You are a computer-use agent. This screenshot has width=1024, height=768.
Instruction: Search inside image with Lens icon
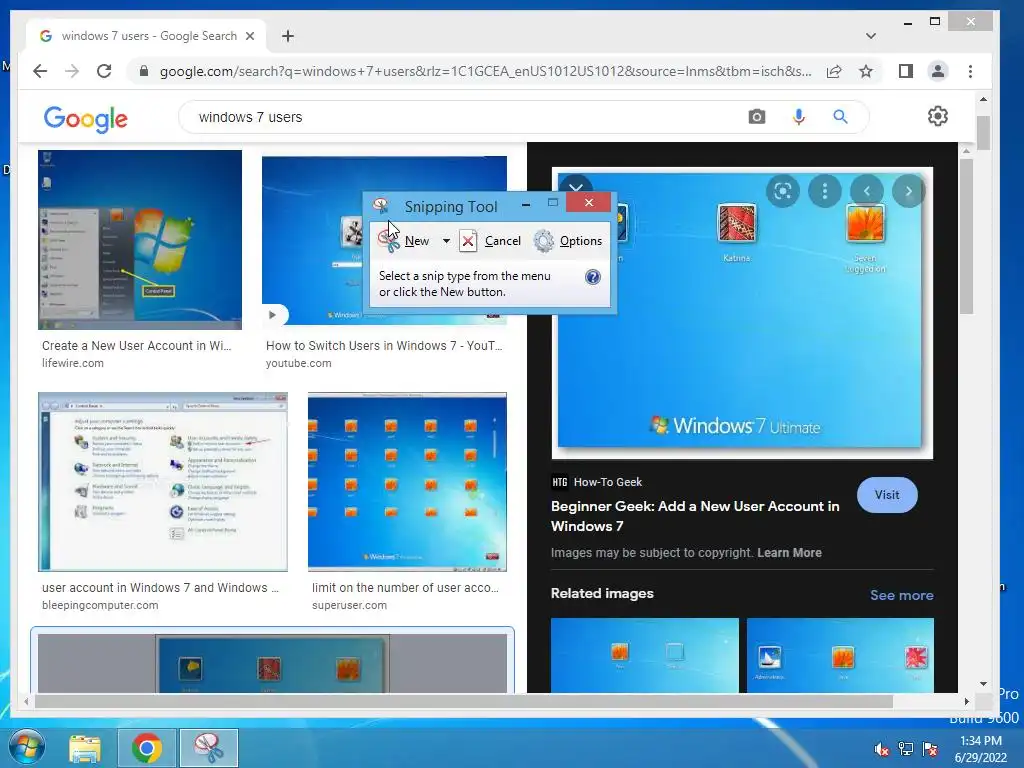(783, 191)
